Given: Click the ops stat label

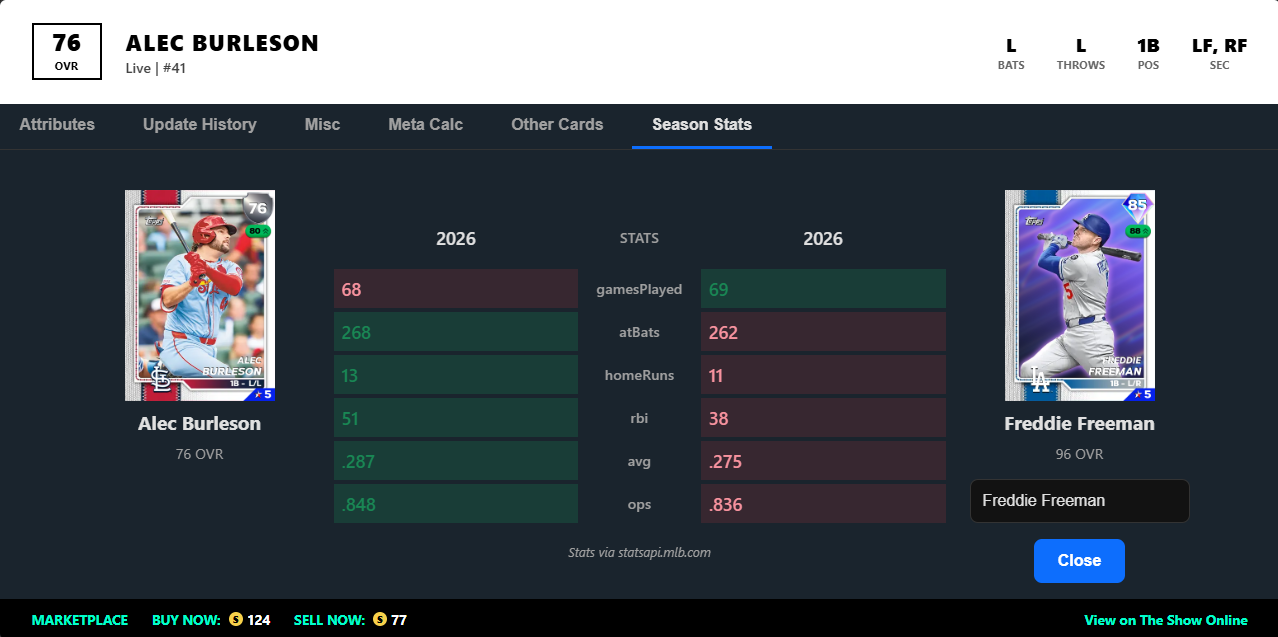Looking at the screenshot, I should (x=639, y=505).
